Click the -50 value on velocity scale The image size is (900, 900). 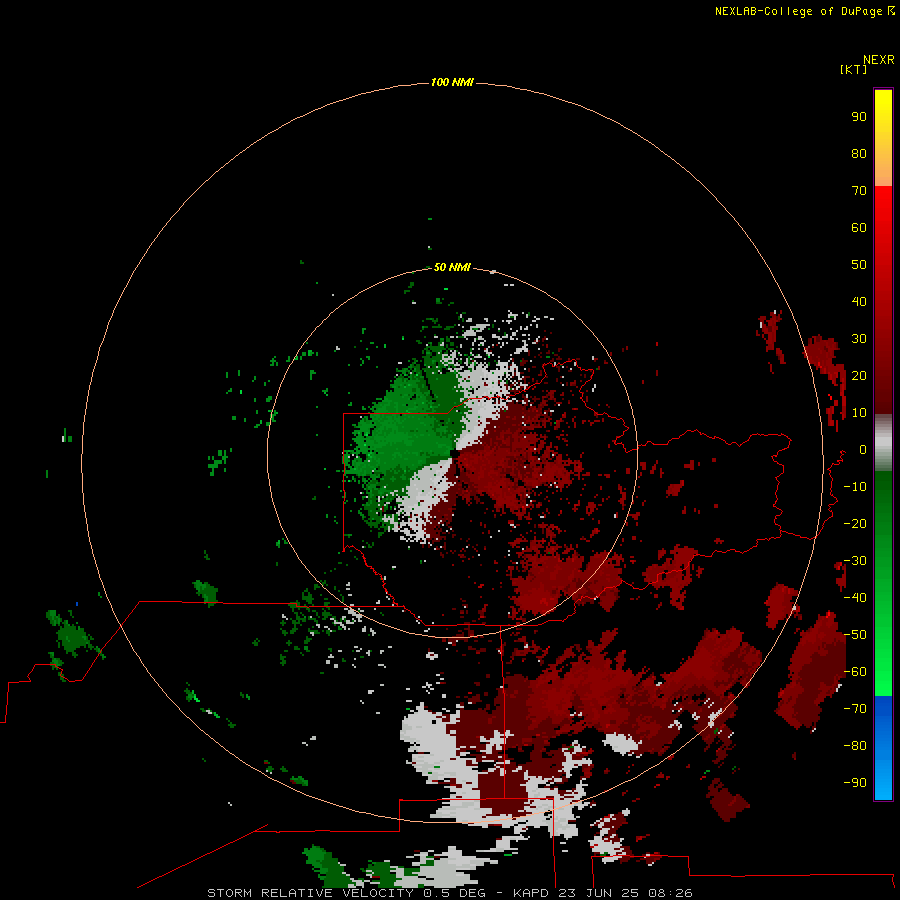pyautogui.click(x=855, y=635)
